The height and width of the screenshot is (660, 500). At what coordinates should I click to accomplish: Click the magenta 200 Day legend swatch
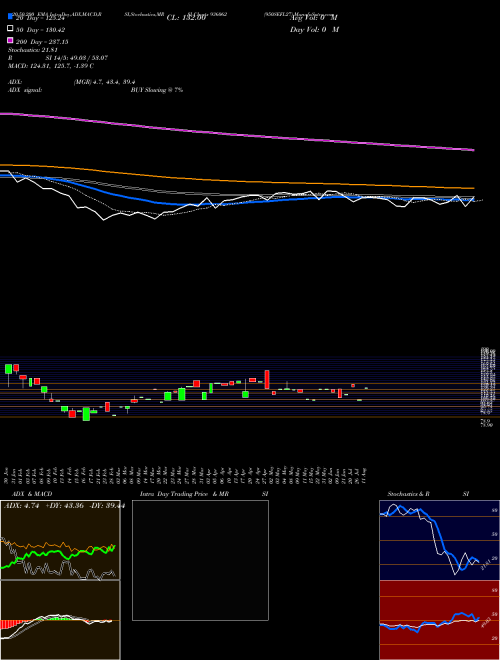pyautogui.click(x=10, y=40)
